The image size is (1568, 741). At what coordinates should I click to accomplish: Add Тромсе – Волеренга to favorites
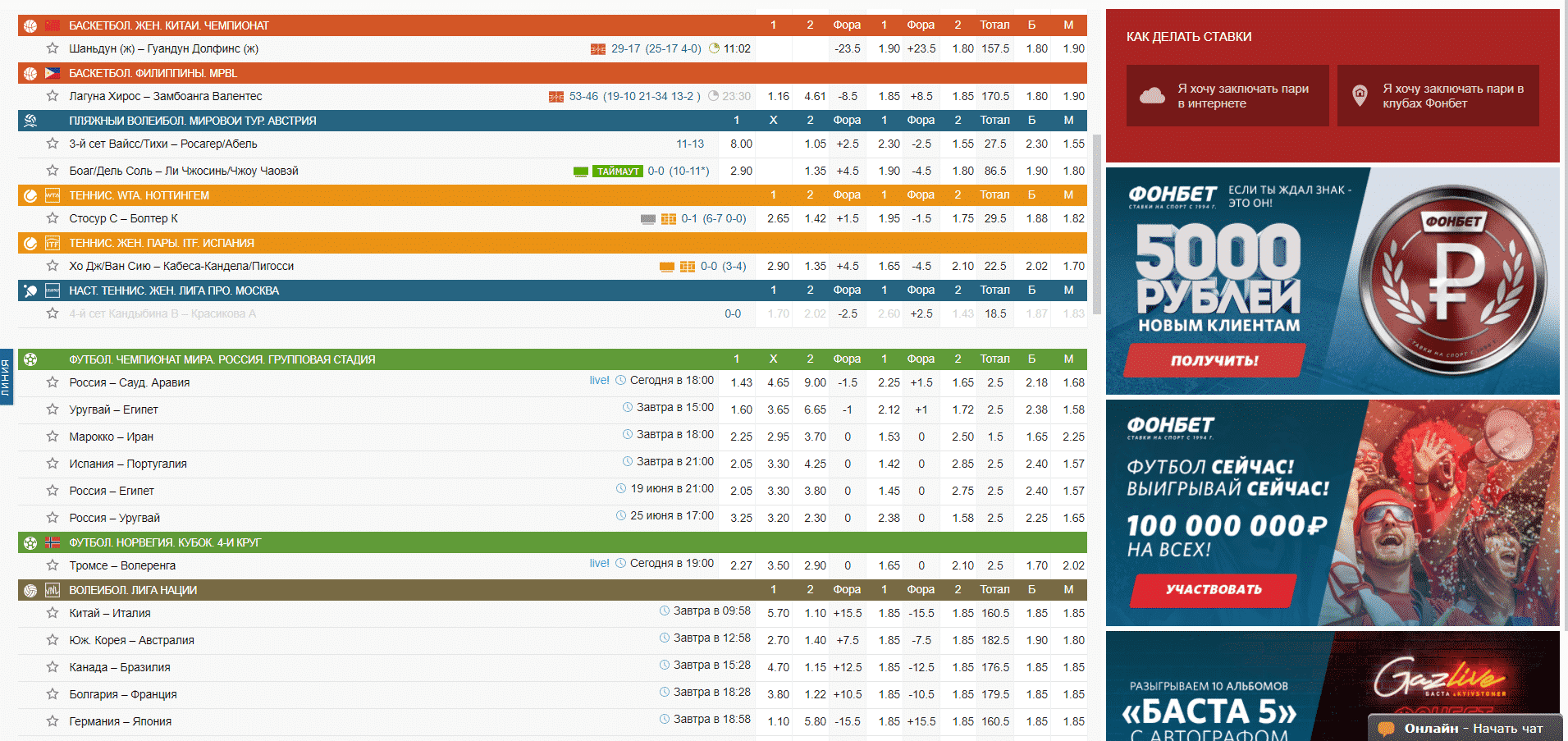53,565
